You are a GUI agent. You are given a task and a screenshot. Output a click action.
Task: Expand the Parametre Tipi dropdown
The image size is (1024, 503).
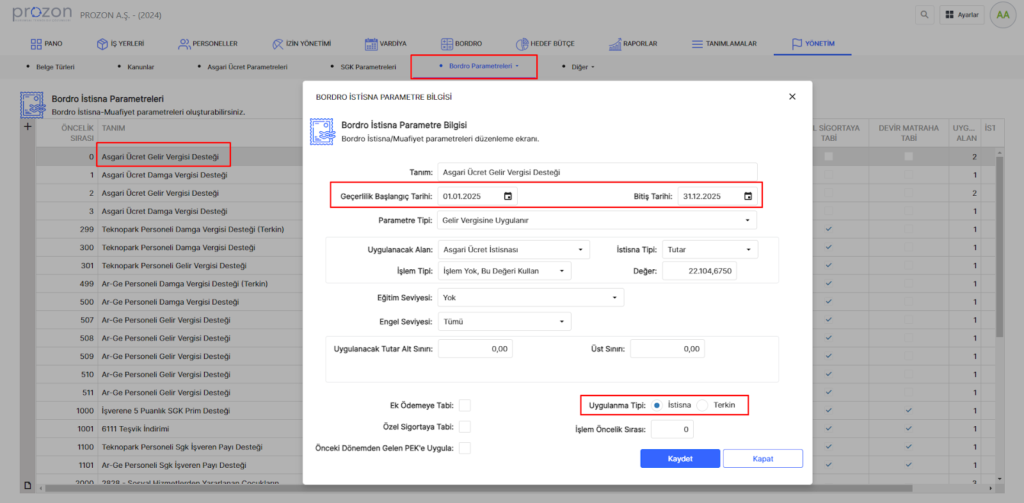[597, 220]
